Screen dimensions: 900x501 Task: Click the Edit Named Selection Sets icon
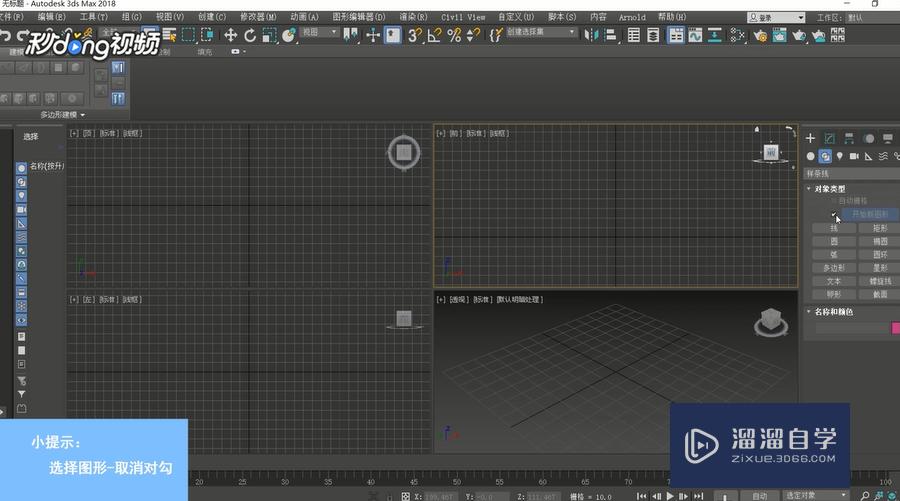(496, 36)
